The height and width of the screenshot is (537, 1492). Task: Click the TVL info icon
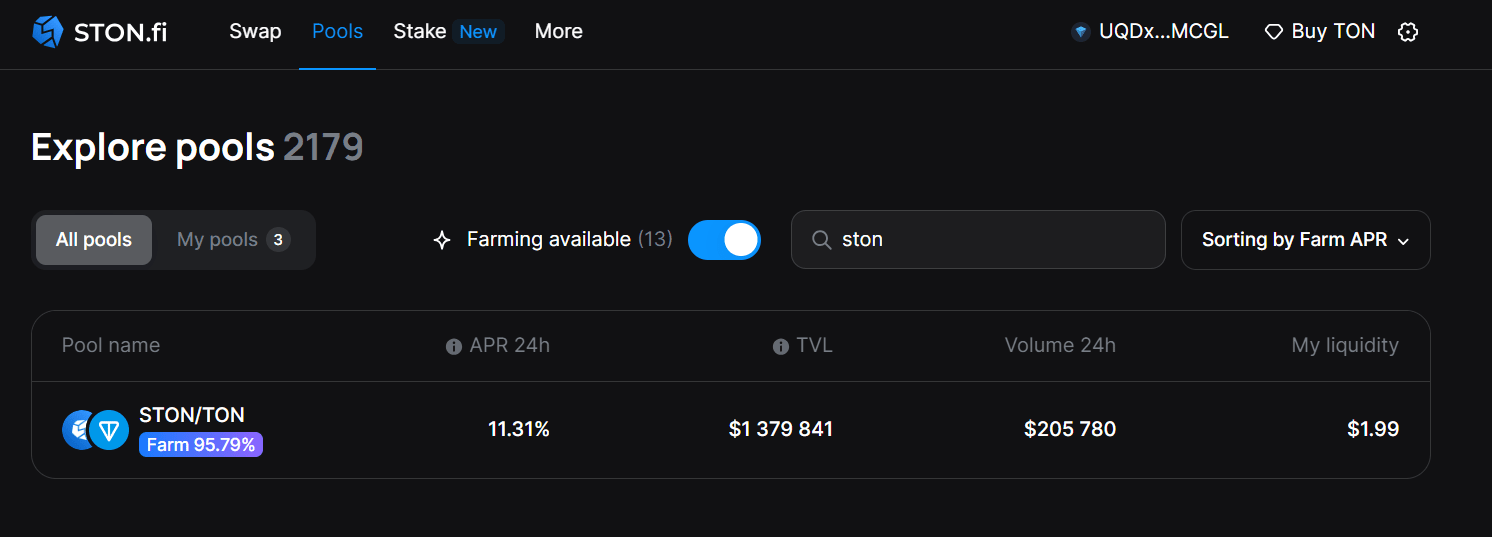tap(781, 346)
